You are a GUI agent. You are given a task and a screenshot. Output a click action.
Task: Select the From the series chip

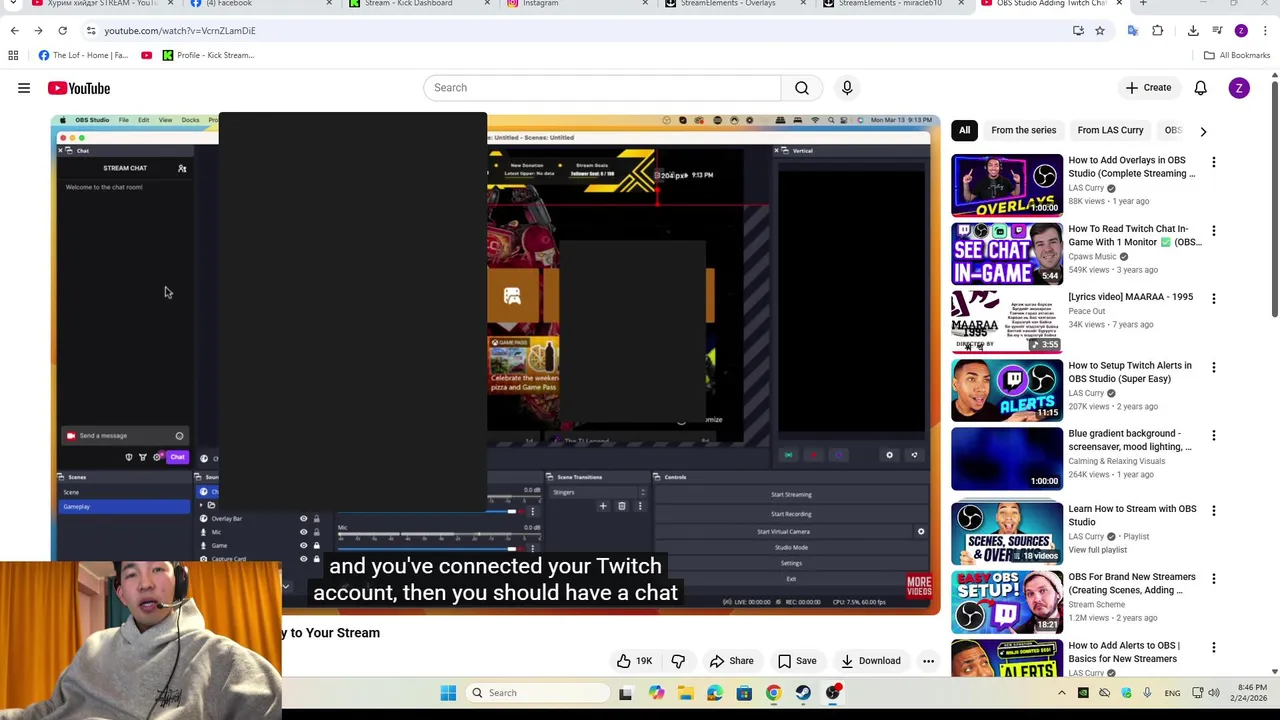(1023, 130)
